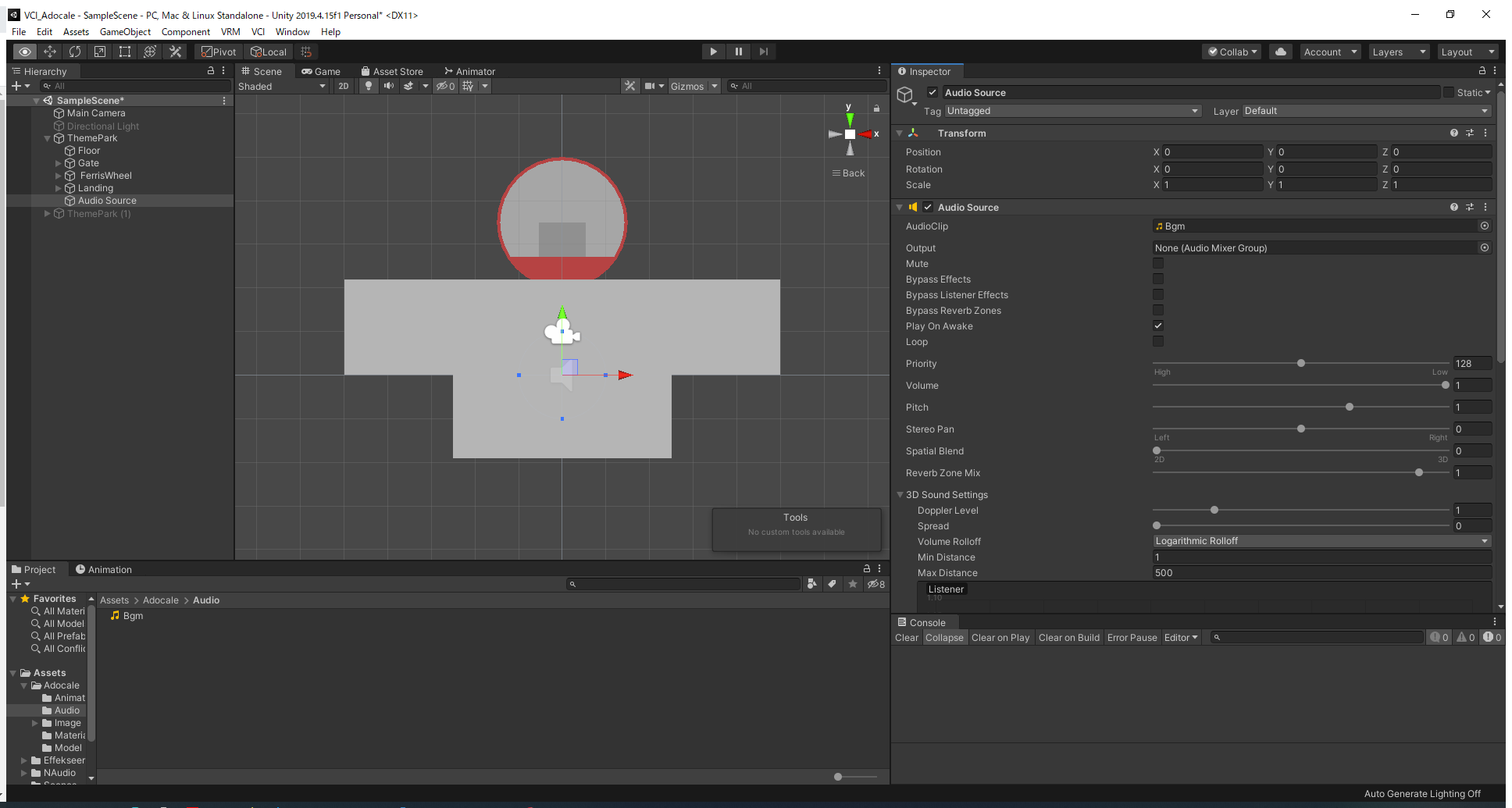This screenshot has height=808, width=1512.
Task: Select the Move tool
Action: click(50, 52)
